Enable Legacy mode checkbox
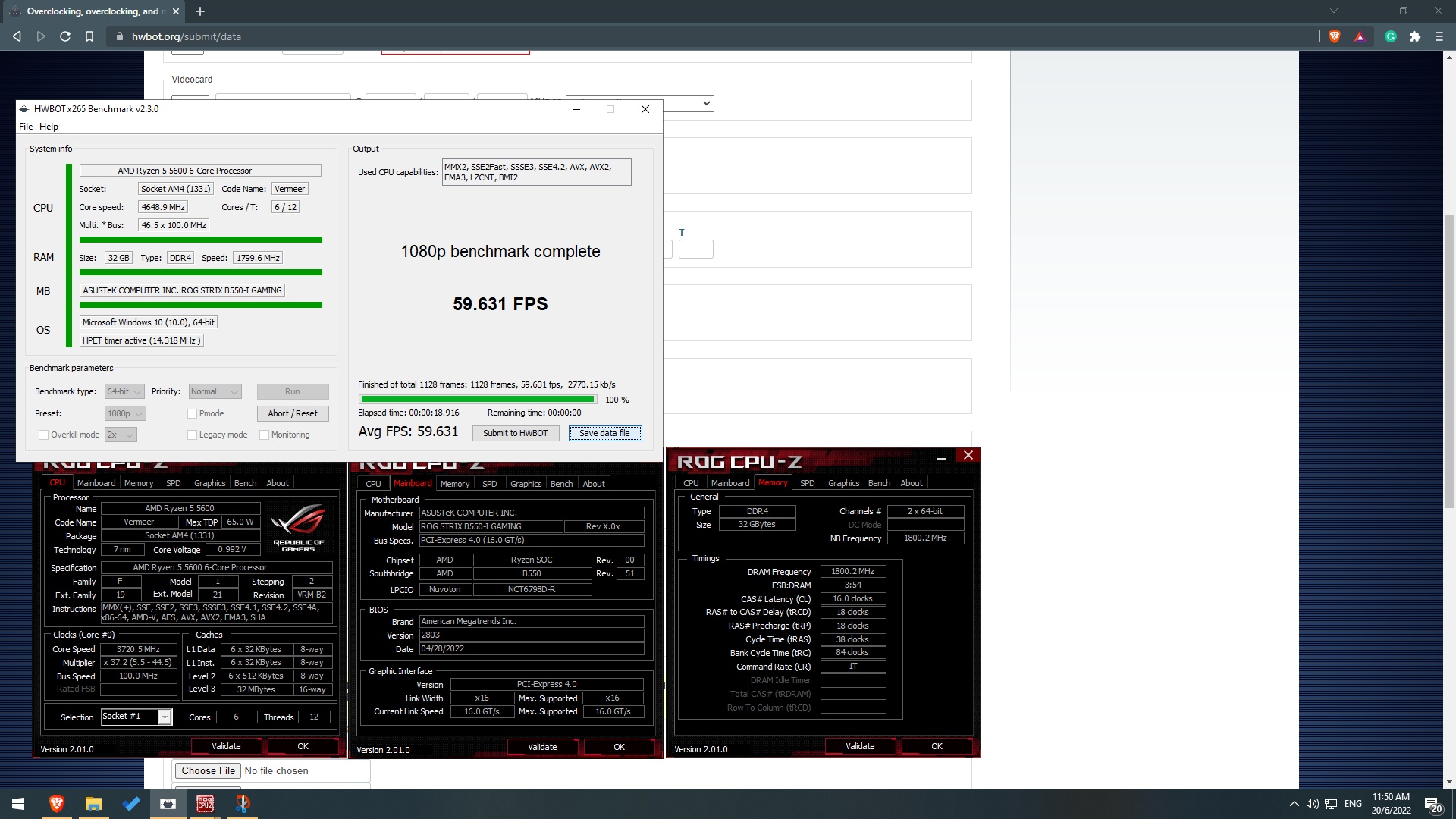Image resolution: width=1456 pixels, height=819 pixels. click(x=193, y=435)
